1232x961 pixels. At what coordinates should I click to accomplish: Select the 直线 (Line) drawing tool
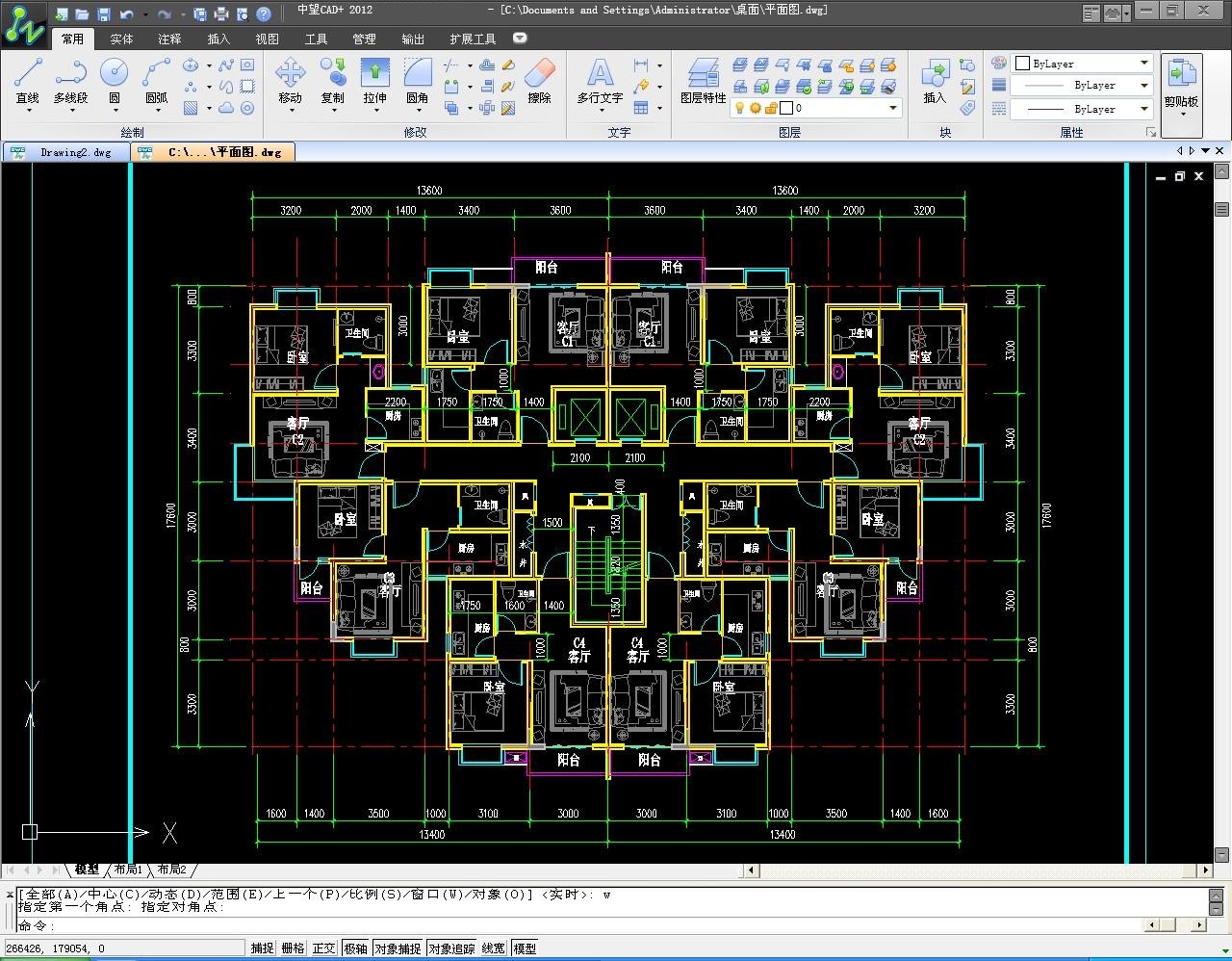point(28,82)
